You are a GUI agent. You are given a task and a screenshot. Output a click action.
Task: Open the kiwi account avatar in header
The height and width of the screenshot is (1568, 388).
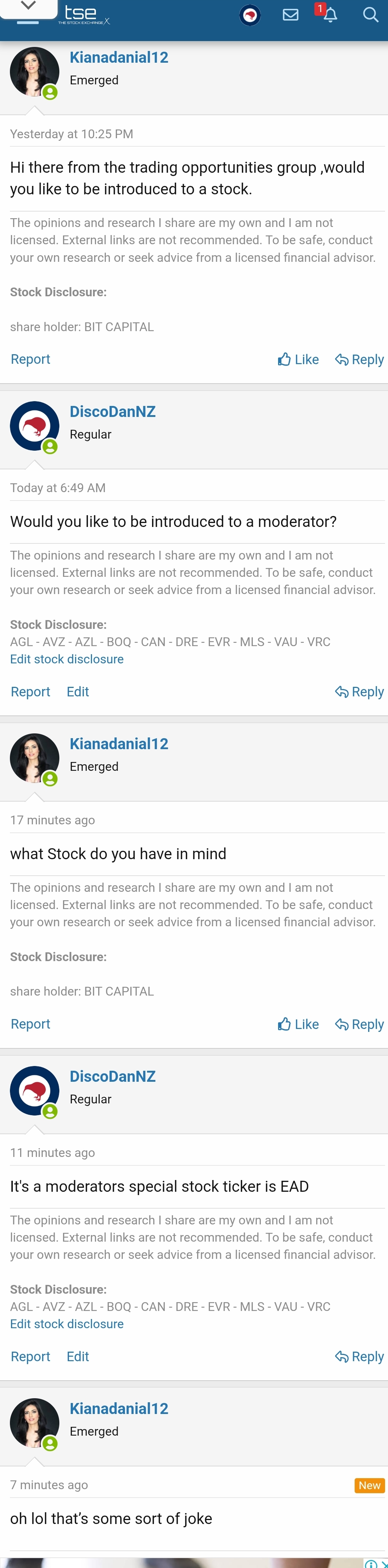[x=250, y=15]
